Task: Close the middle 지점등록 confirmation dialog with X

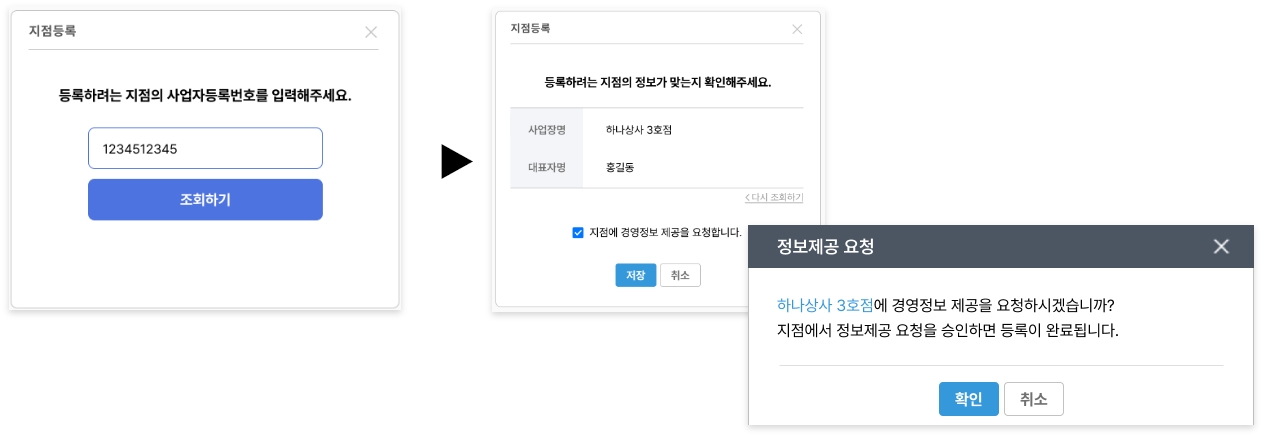Action: pos(796,29)
